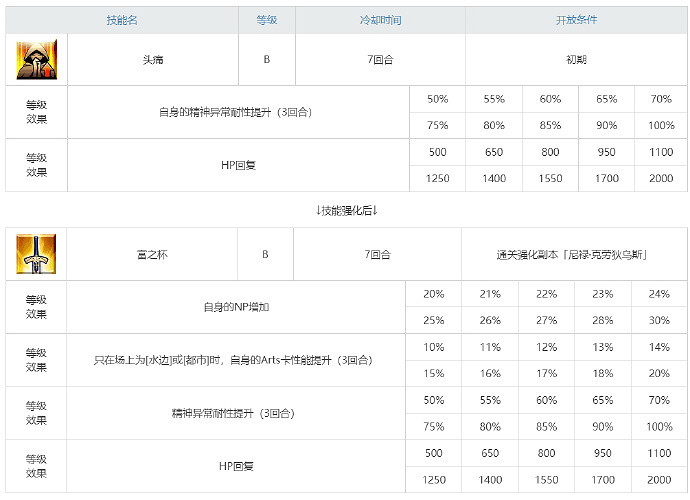
Task: Open the 冷却时间 header link
Action: pos(380,20)
